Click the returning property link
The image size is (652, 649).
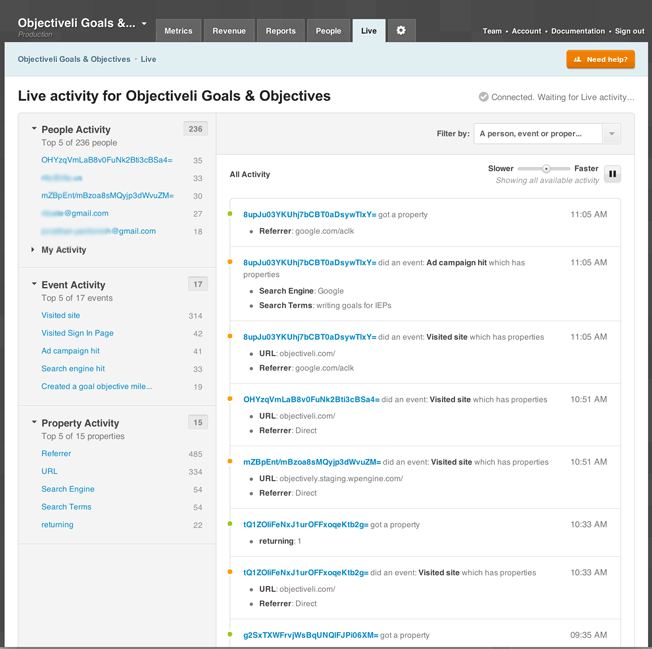tap(57, 525)
